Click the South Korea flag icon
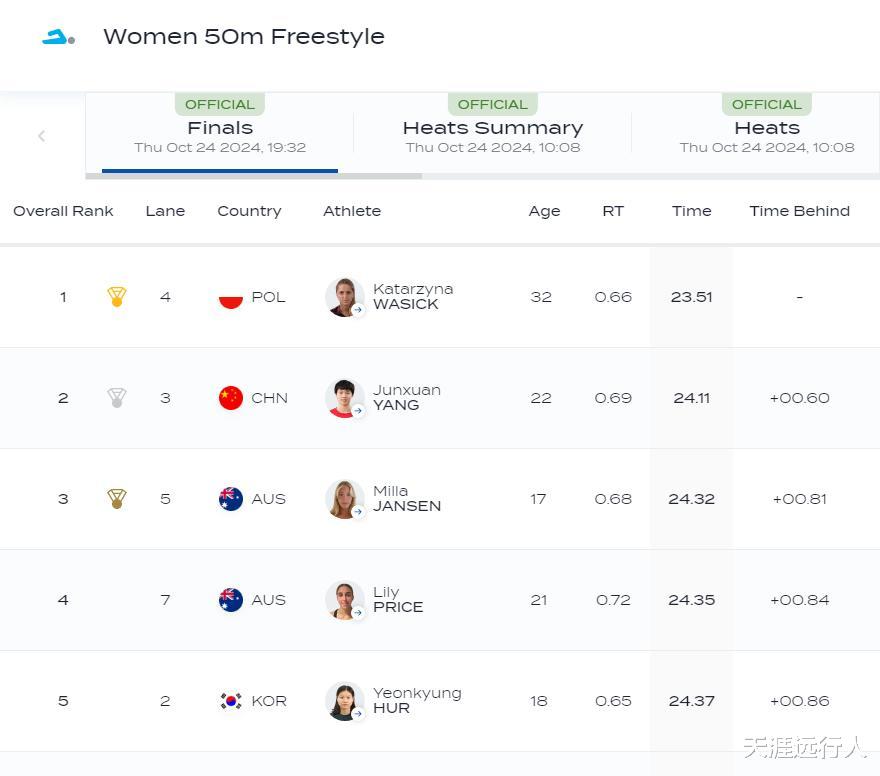Image resolution: width=880 pixels, height=776 pixels. click(x=231, y=701)
